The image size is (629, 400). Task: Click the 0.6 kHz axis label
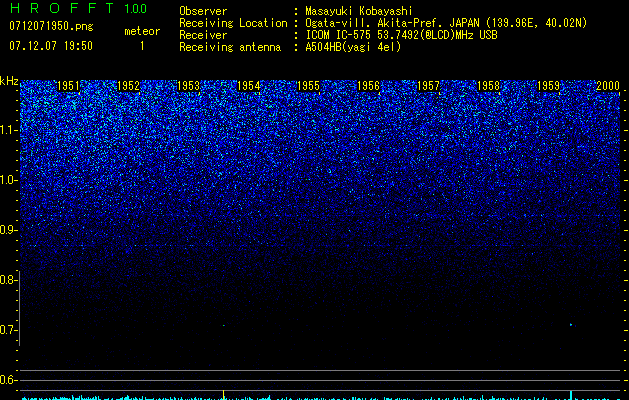point(7,380)
